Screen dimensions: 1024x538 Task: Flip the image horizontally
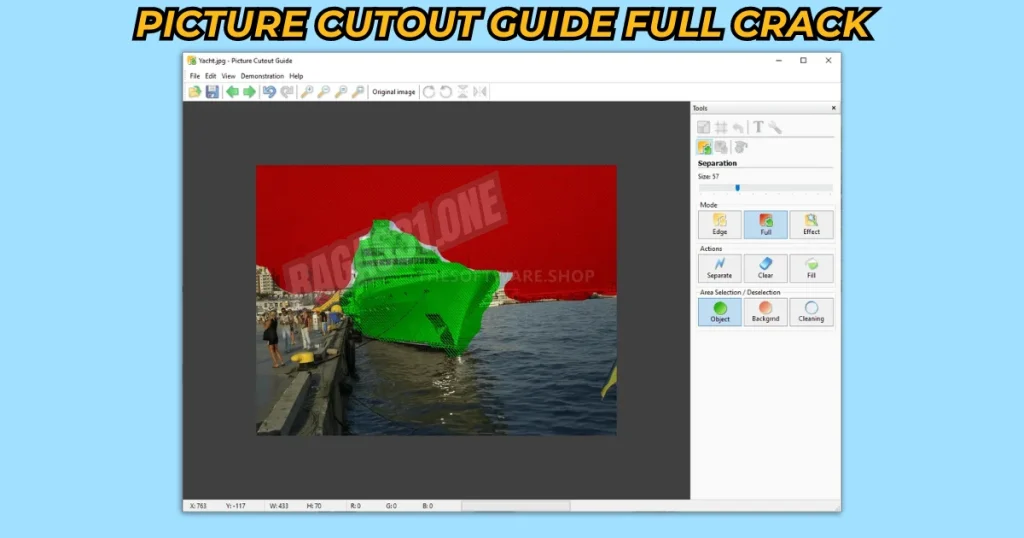pos(480,92)
